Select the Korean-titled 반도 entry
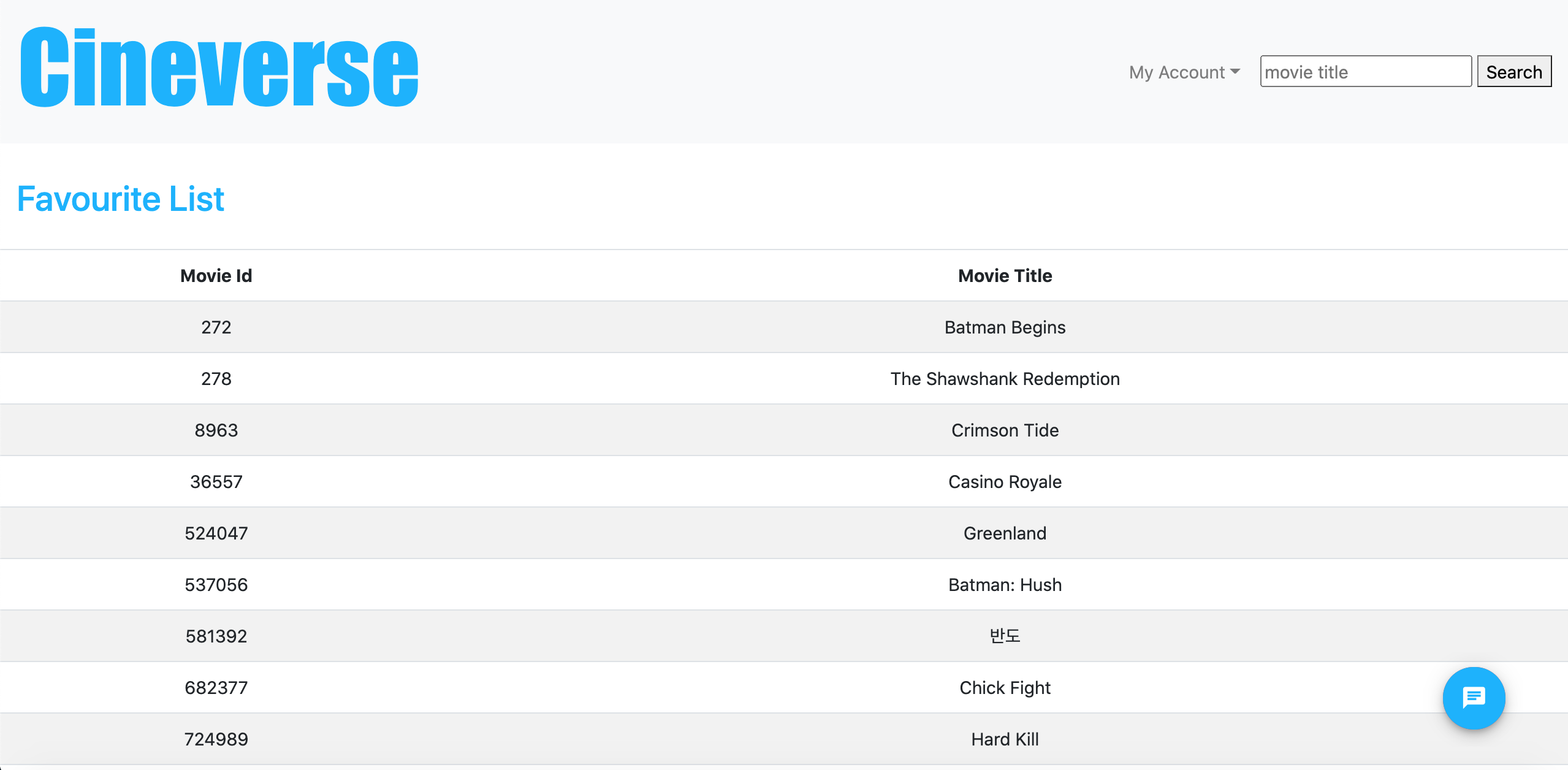Image resolution: width=1568 pixels, height=770 pixels. tap(1004, 636)
